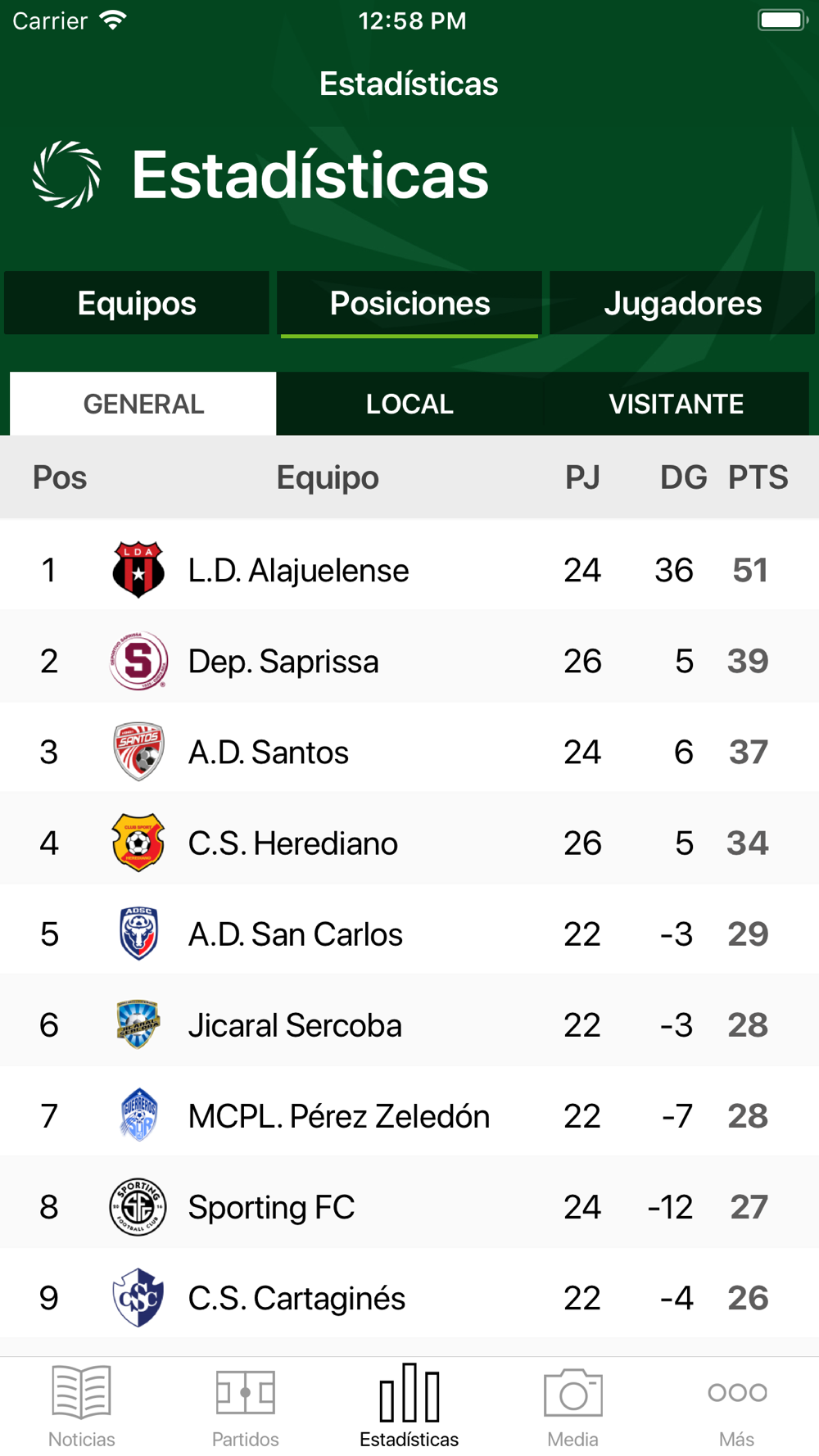Switch to the Jugadores tab
Image resolution: width=819 pixels, height=1456 pixels.
click(x=682, y=303)
